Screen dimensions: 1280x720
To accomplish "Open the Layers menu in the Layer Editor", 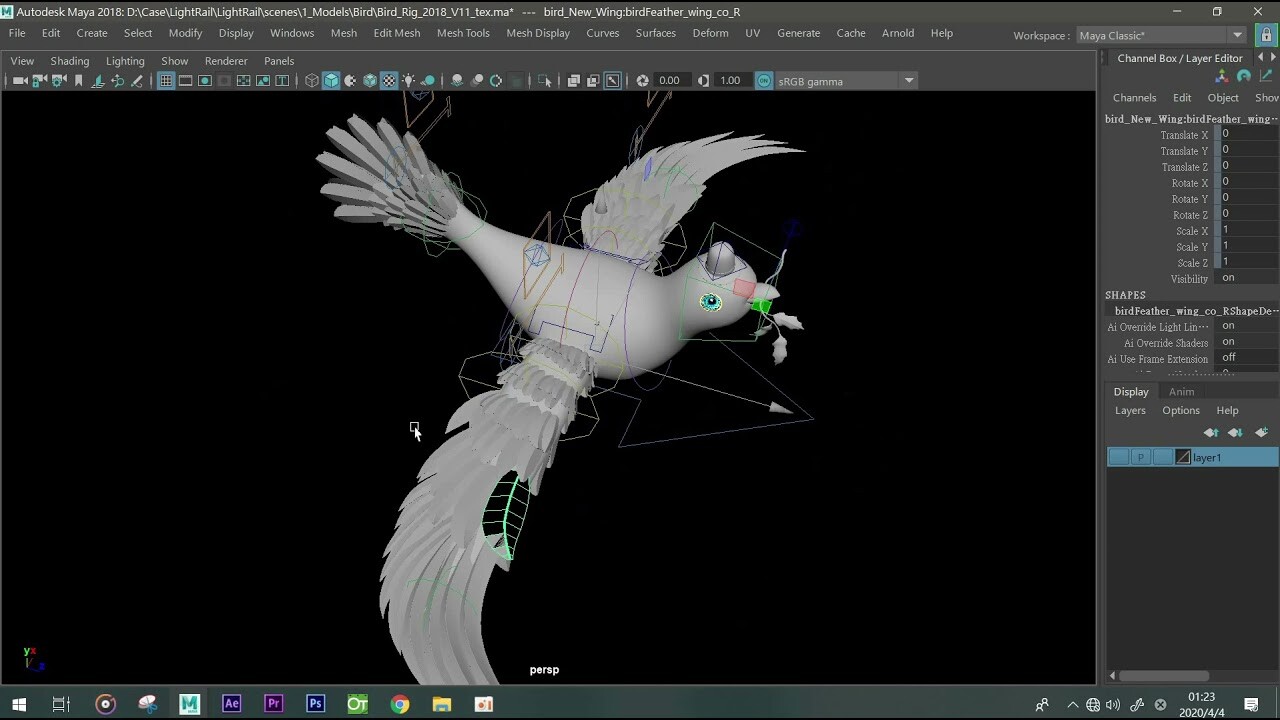I will [x=1130, y=411].
